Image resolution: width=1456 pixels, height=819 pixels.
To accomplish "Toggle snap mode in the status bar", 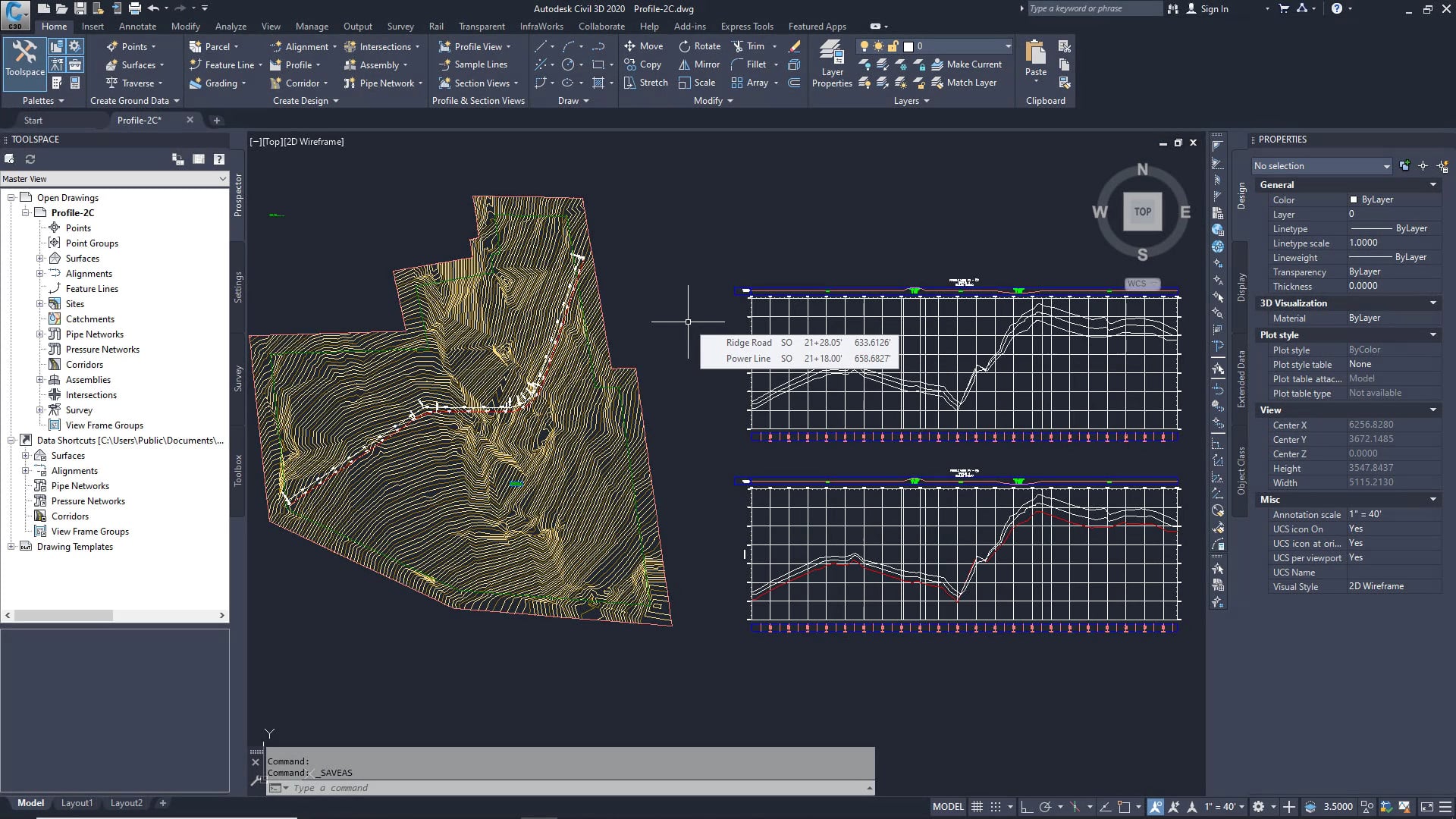I will [994, 806].
